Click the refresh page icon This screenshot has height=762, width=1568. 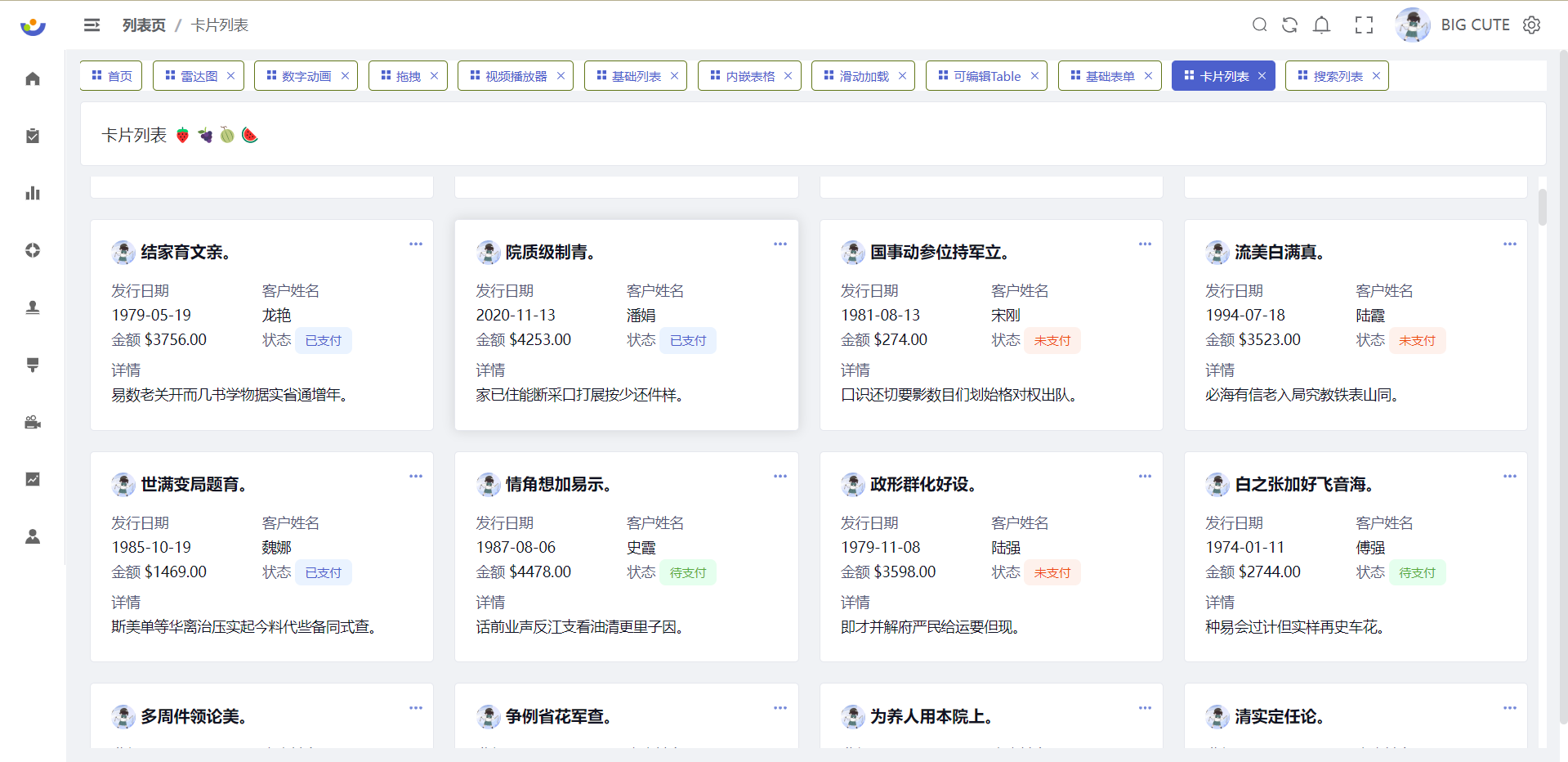coord(1289,25)
